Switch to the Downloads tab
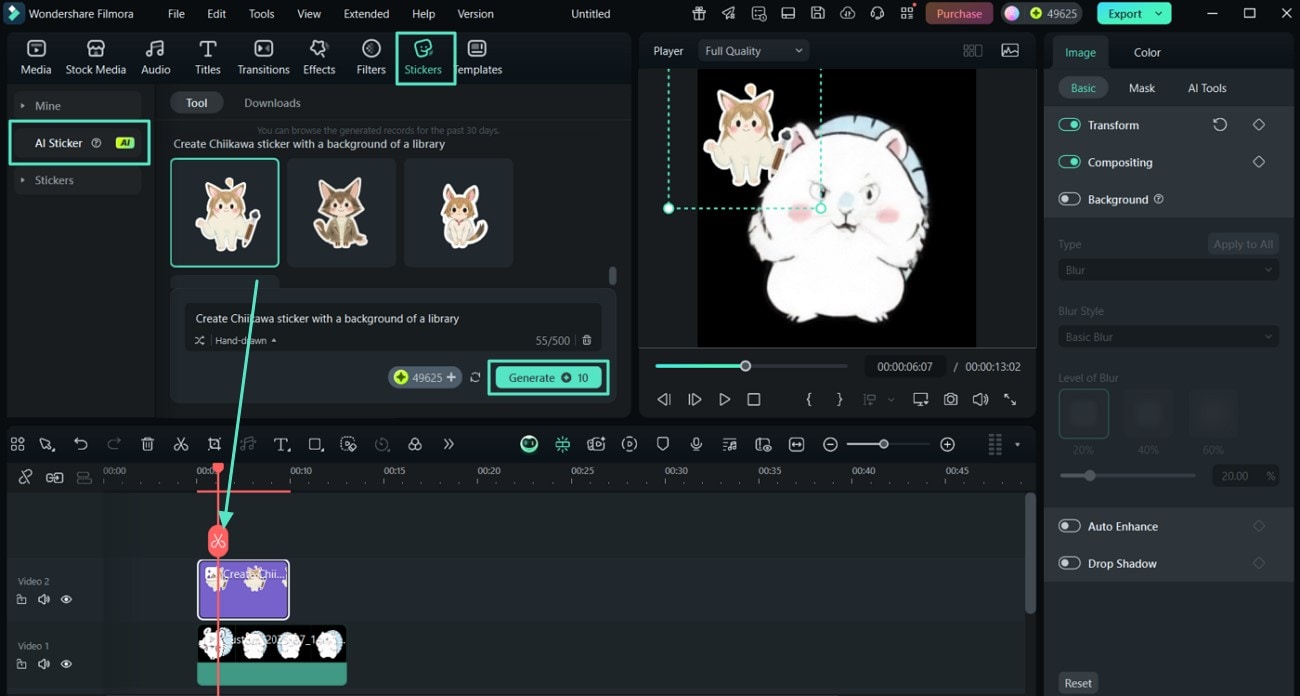The width and height of the screenshot is (1300, 696). pos(272,103)
